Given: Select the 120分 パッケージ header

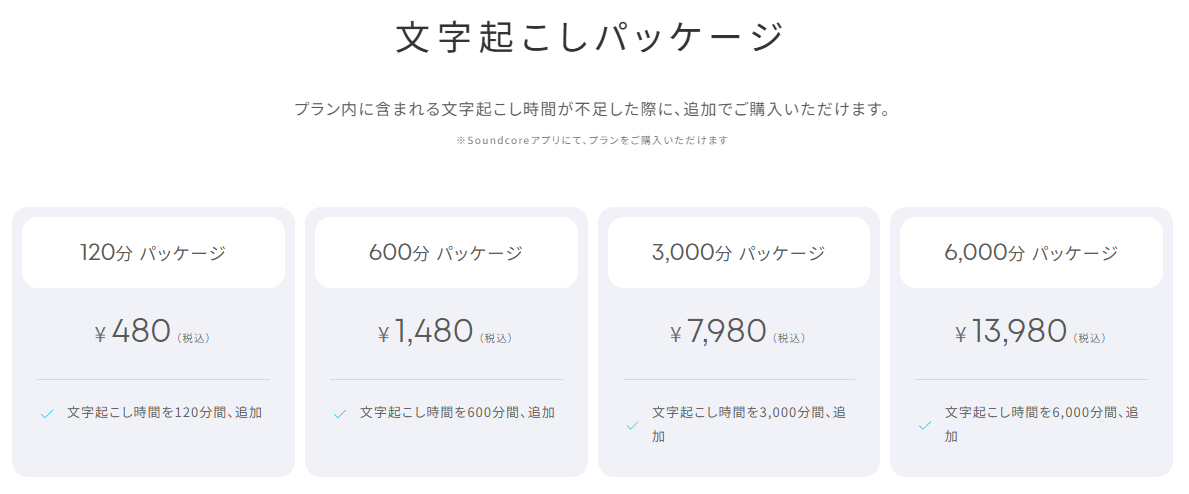Looking at the screenshot, I should (153, 253).
